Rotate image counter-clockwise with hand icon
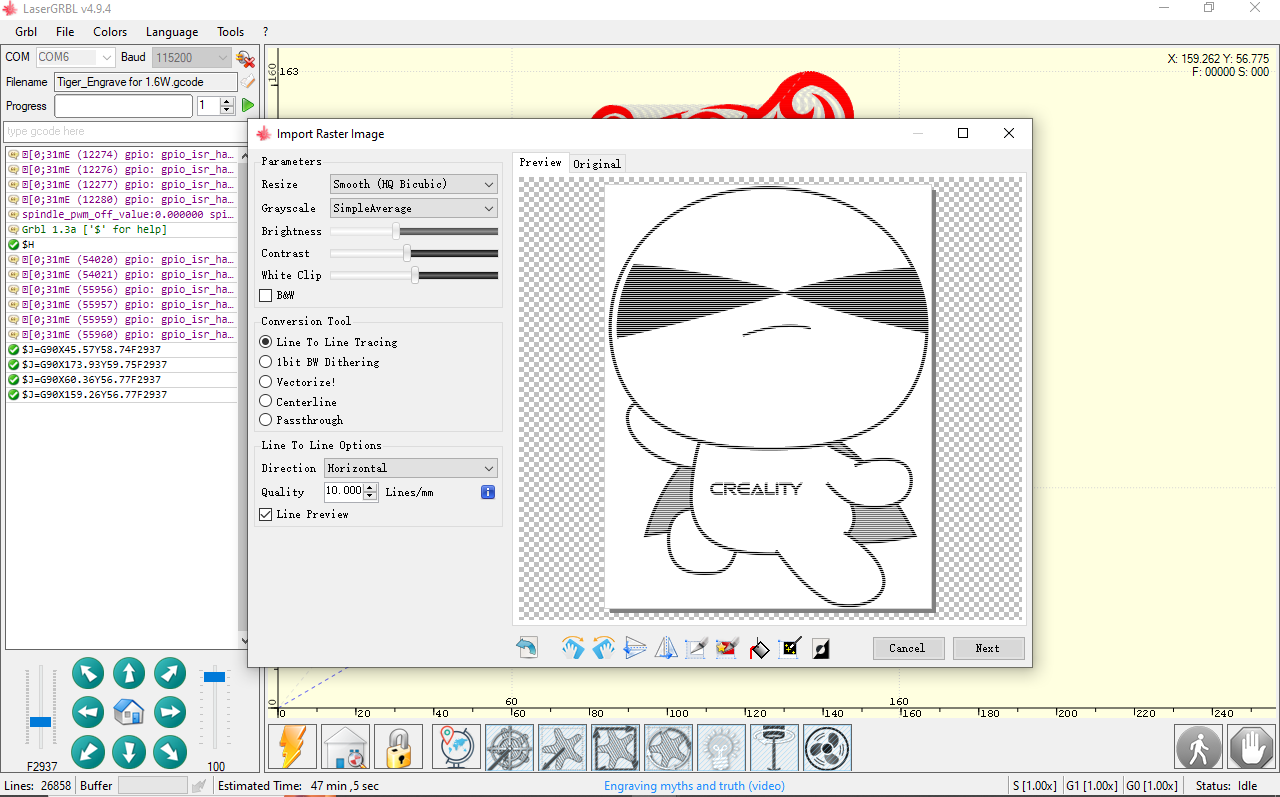This screenshot has height=797, width=1280. (x=603, y=648)
